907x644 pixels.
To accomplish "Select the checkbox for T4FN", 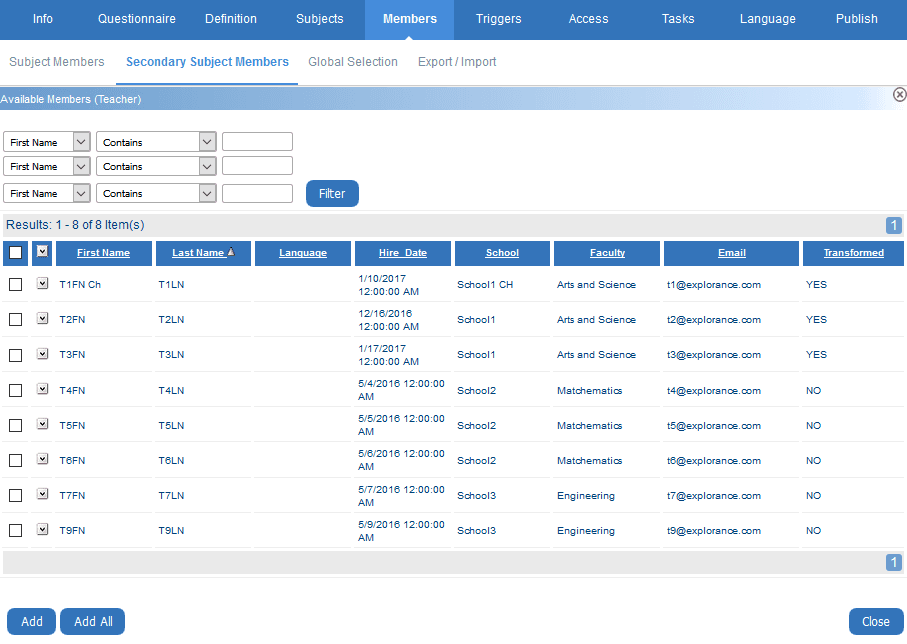I will tap(16, 391).
